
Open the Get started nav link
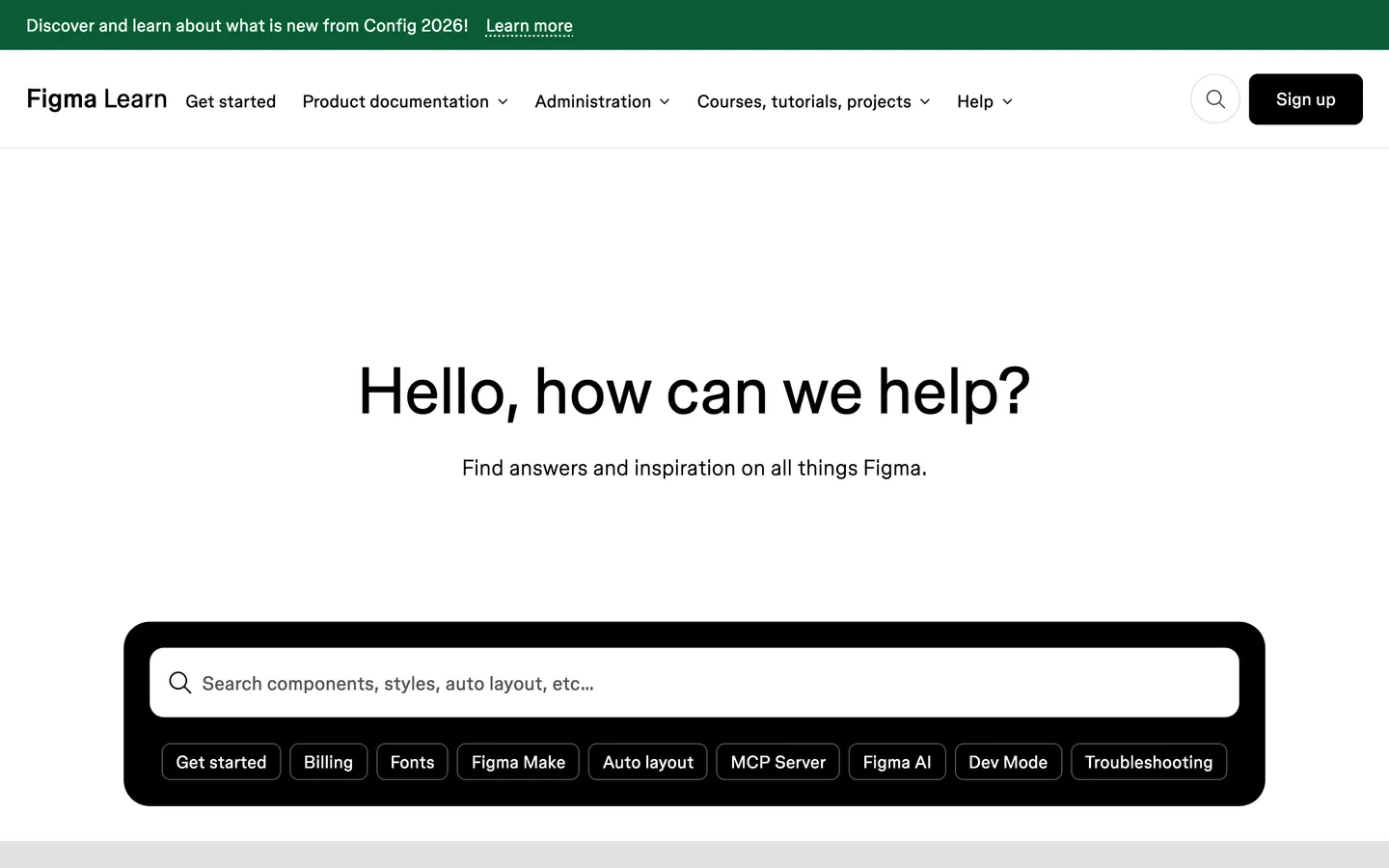click(x=231, y=101)
